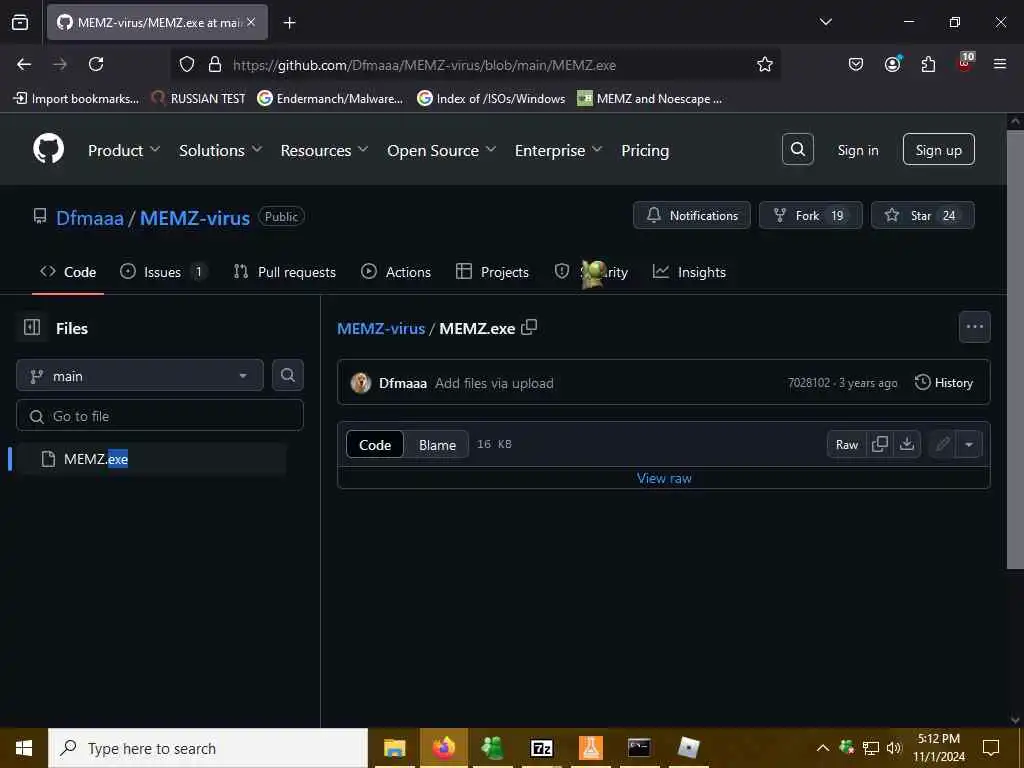Expand the Solutions navigation dropdown
The width and height of the screenshot is (1024, 768).
pyautogui.click(x=221, y=150)
